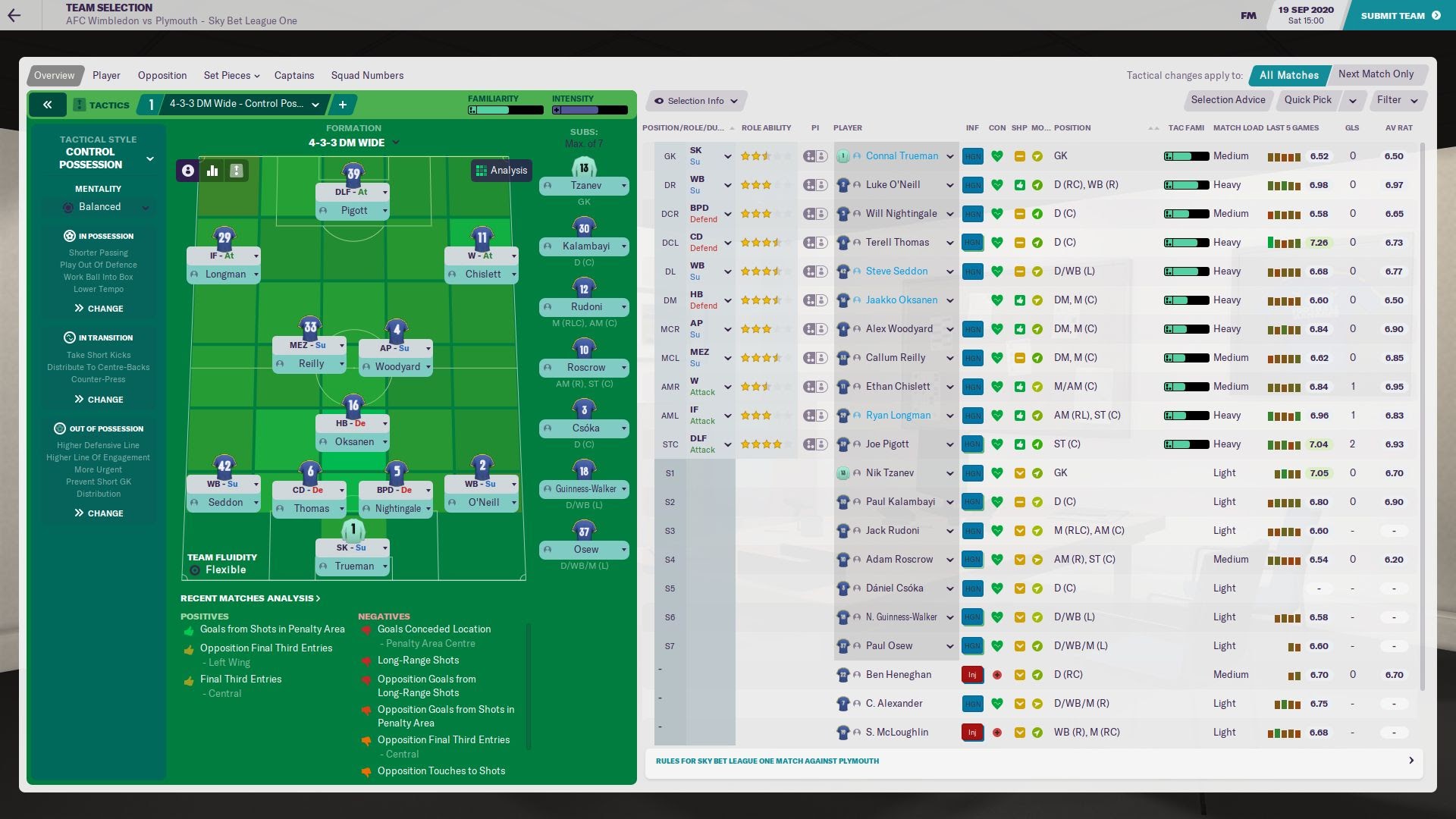Click the bar chart statistics icon
1456x819 pixels.
click(x=212, y=170)
